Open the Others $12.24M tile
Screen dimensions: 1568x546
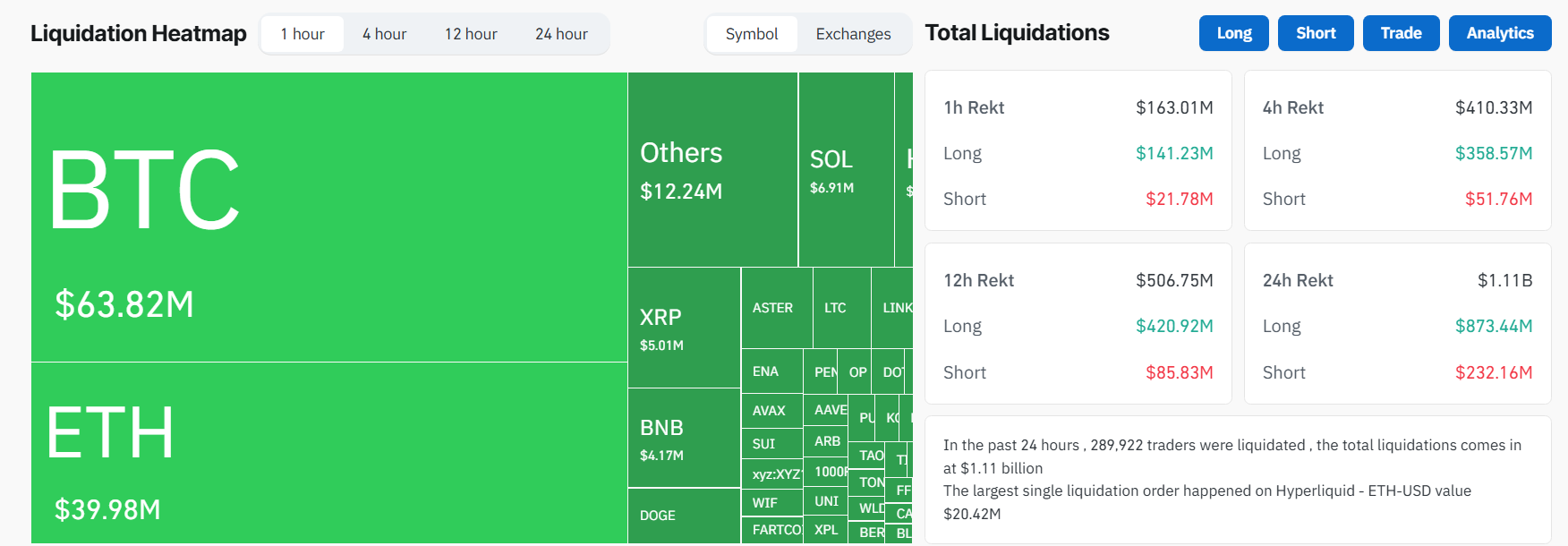click(712, 170)
